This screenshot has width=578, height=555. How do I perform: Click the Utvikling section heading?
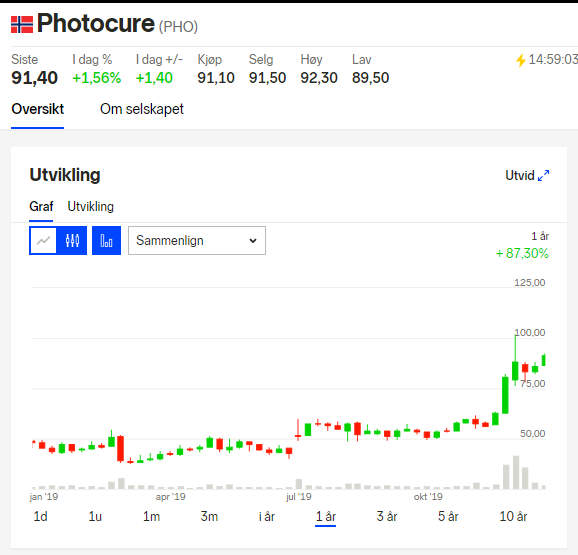coord(65,175)
